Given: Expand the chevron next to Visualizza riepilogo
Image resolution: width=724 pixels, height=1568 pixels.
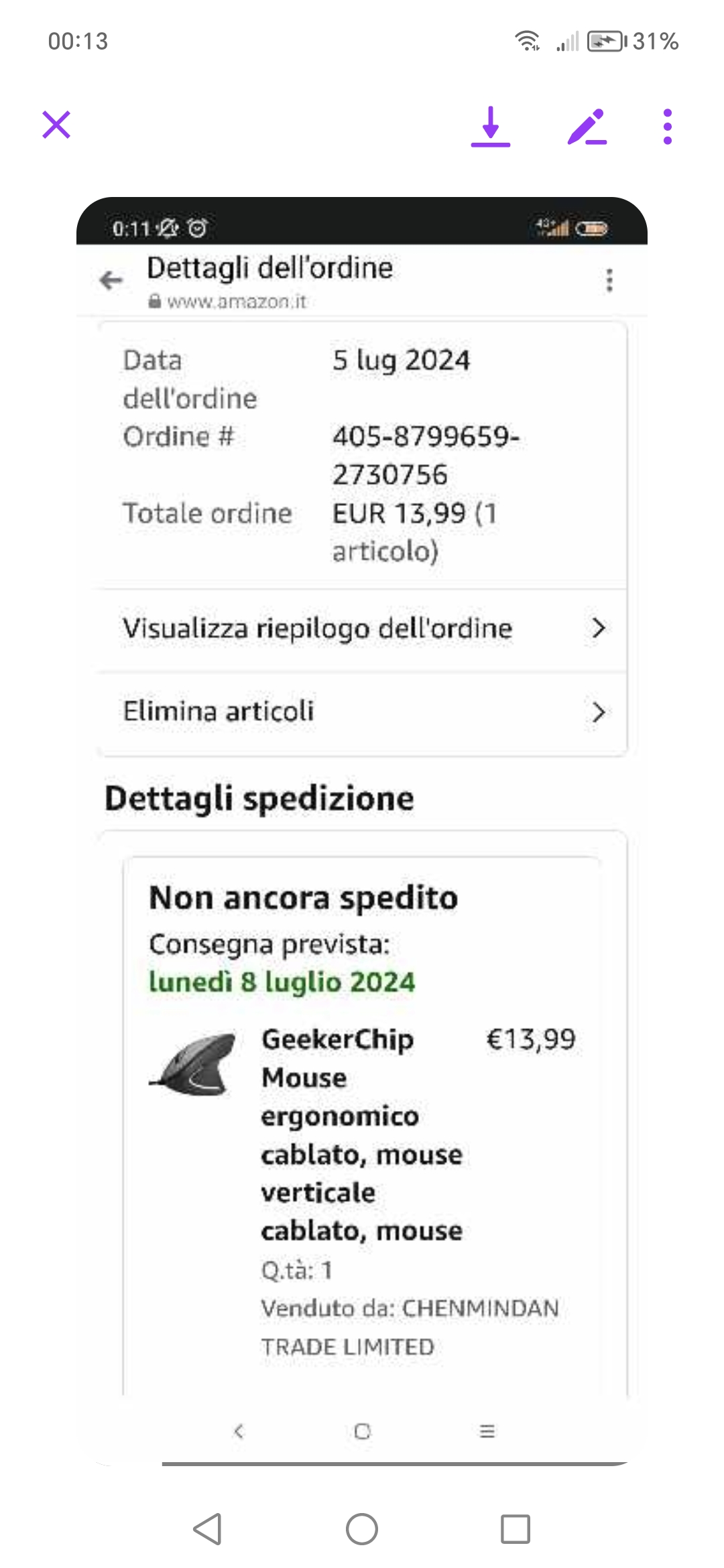Looking at the screenshot, I should (x=598, y=629).
